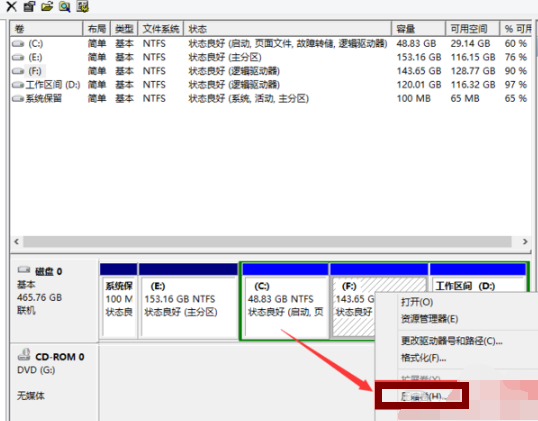Click the magnifier explore toolbar icon
Image resolution: width=538 pixels, height=421 pixels.
(64, 6)
